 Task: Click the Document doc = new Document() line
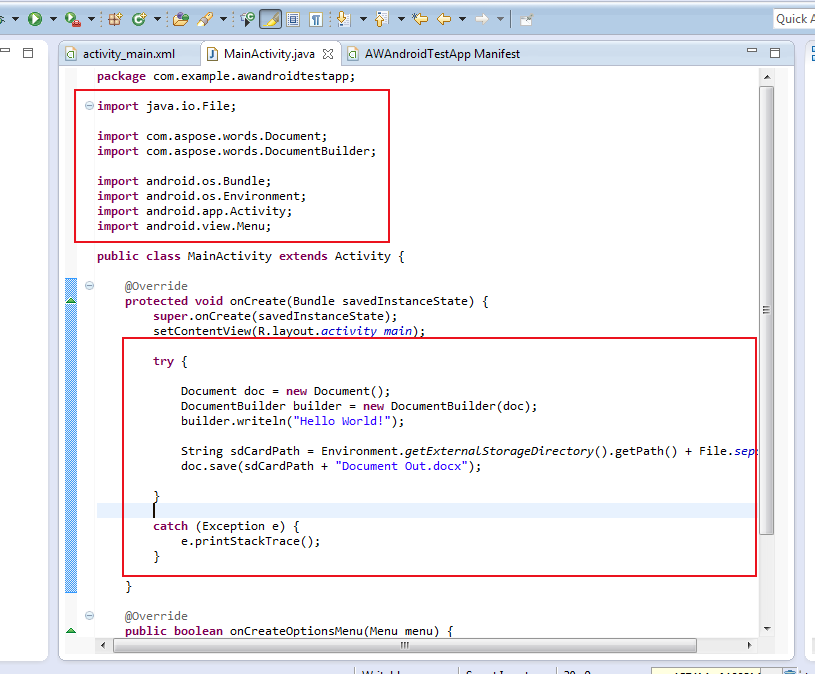coord(285,391)
